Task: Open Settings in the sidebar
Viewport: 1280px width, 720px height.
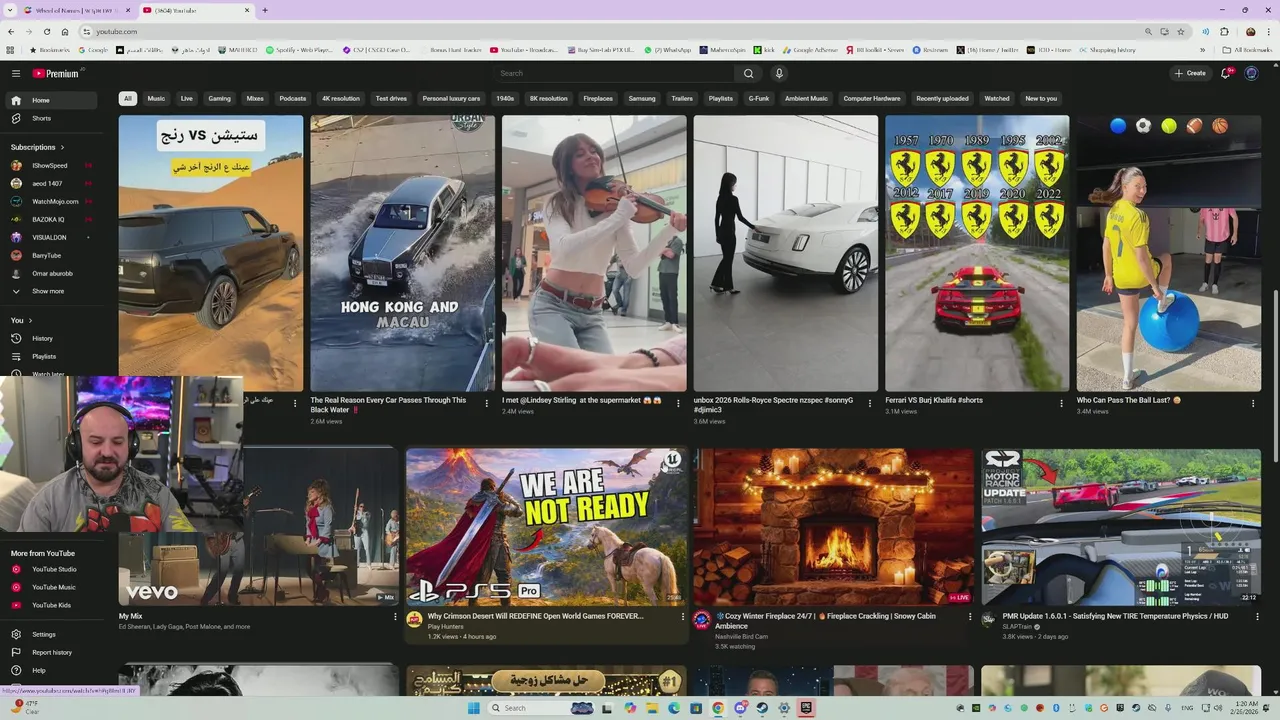Action: point(53,634)
